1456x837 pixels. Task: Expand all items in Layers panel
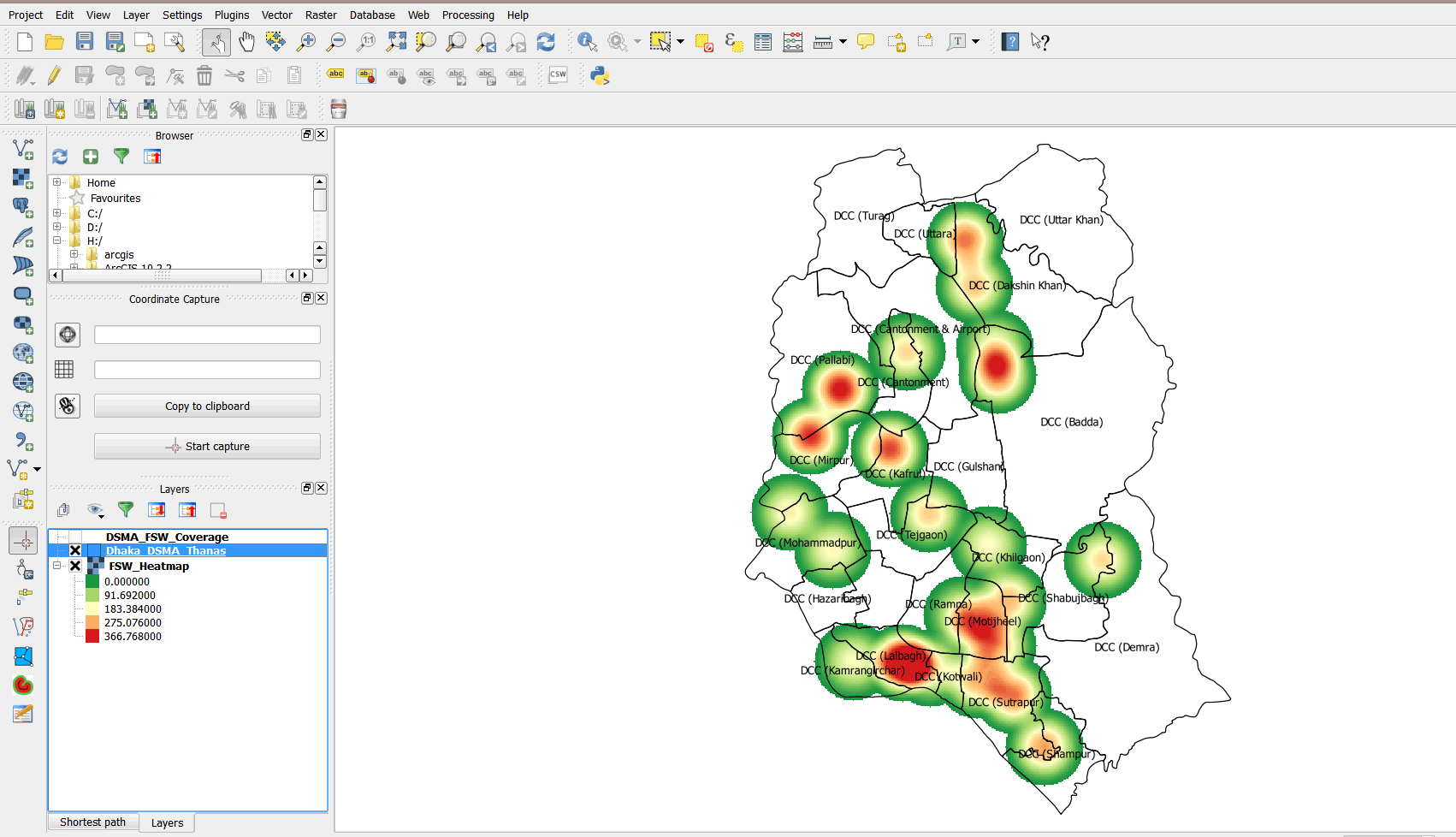coord(157,510)
